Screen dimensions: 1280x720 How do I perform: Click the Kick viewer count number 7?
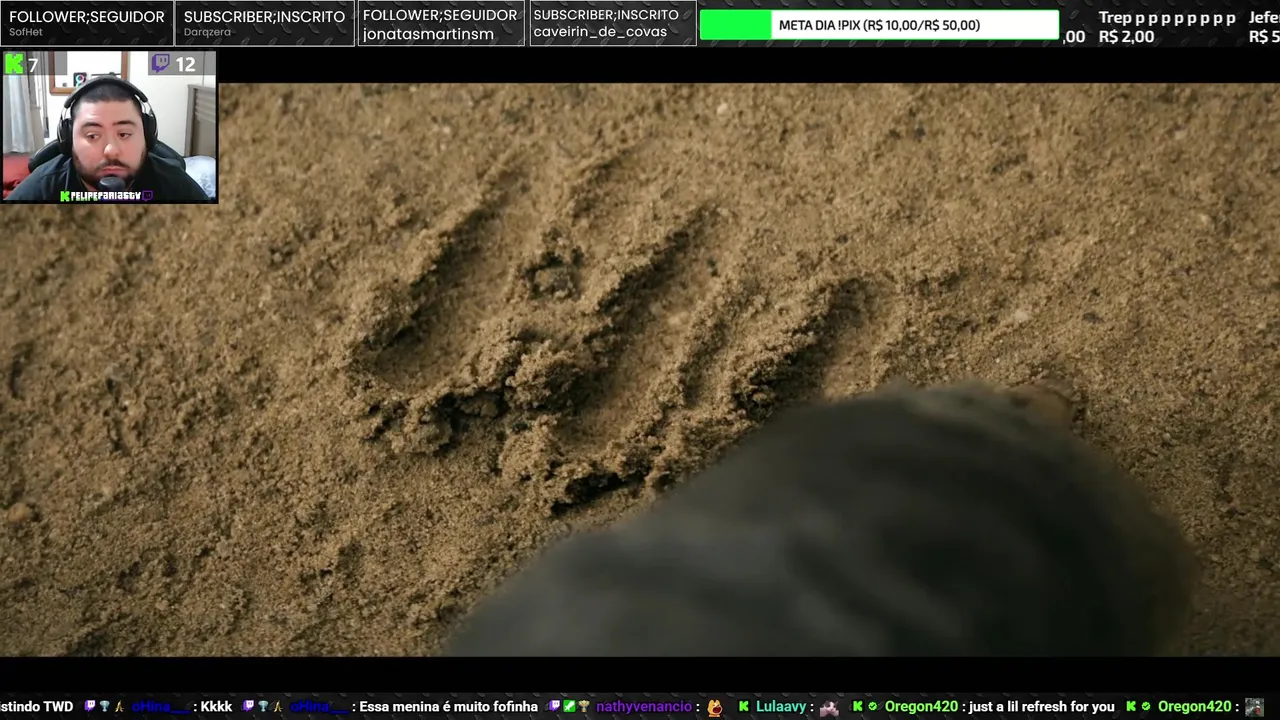33,65
